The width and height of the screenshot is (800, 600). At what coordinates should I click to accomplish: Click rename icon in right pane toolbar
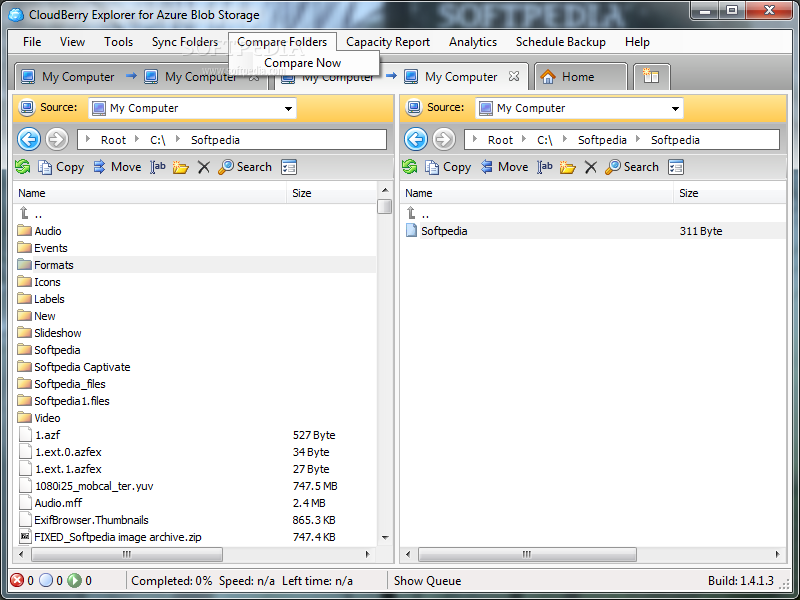click(544, 167)
